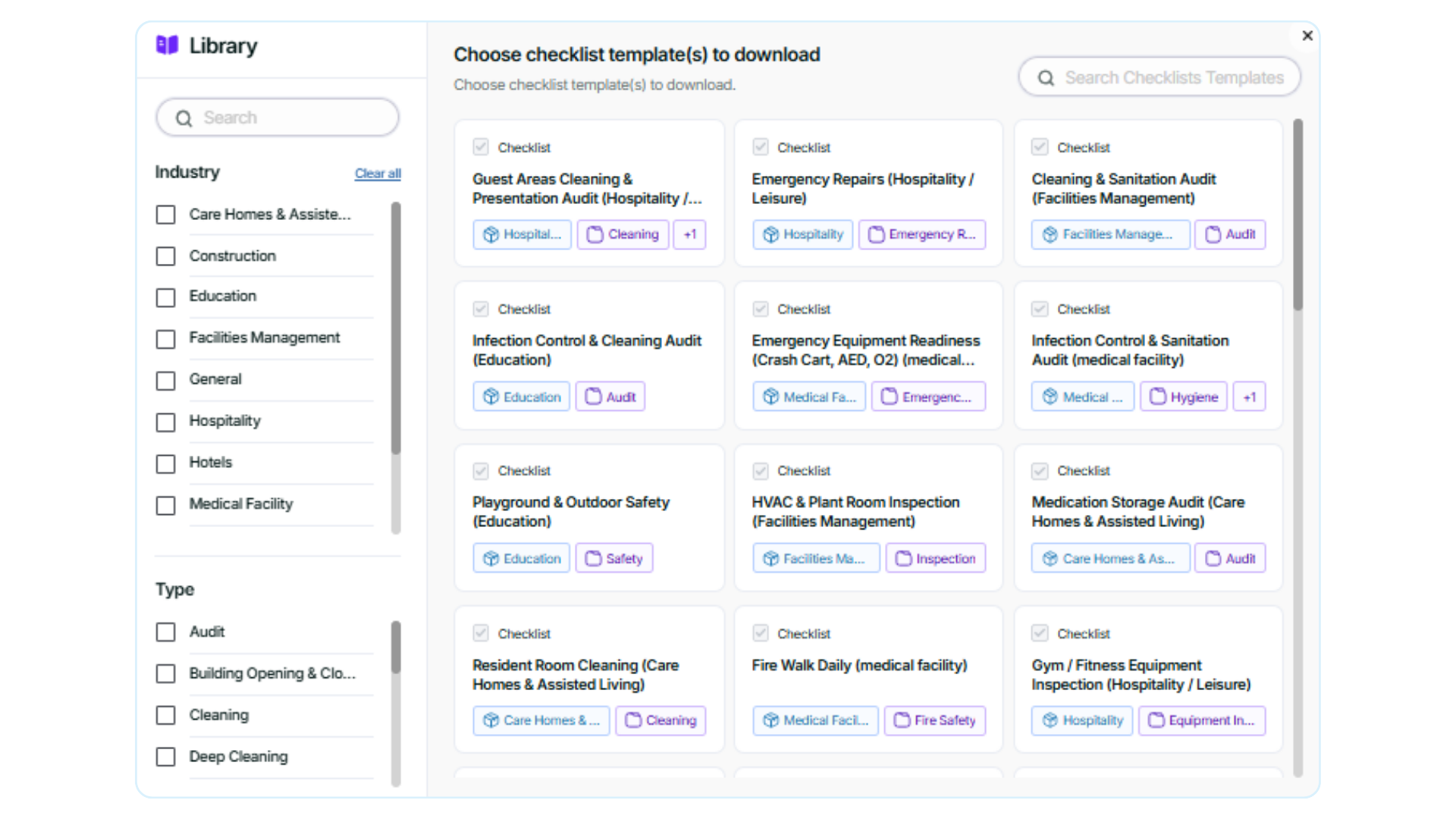Tick the Hotels industry checkbox
The width and height of the screenshot is (1456, 819).
pos(165,464)
